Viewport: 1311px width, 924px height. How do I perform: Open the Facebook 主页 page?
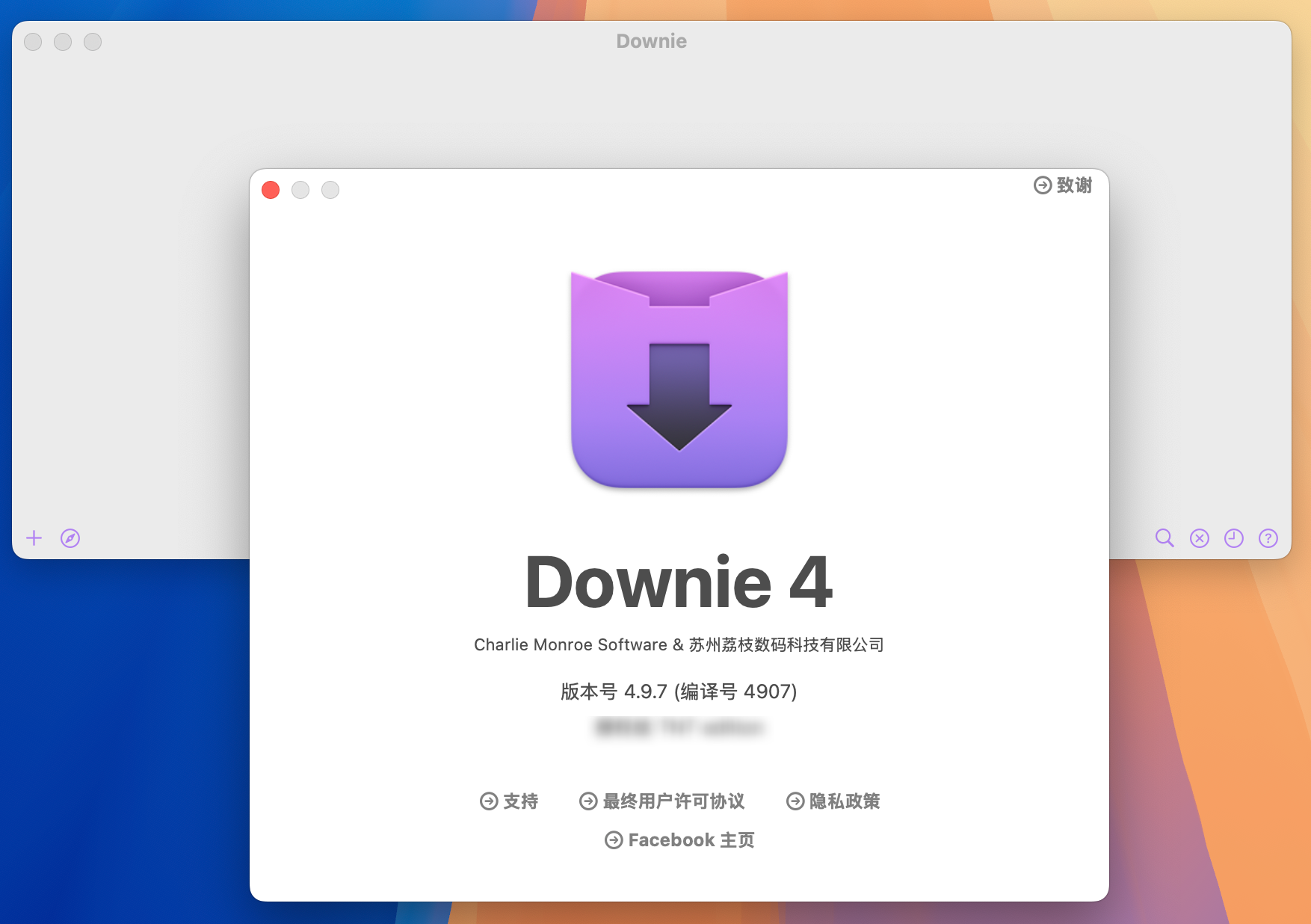[691, 840]
